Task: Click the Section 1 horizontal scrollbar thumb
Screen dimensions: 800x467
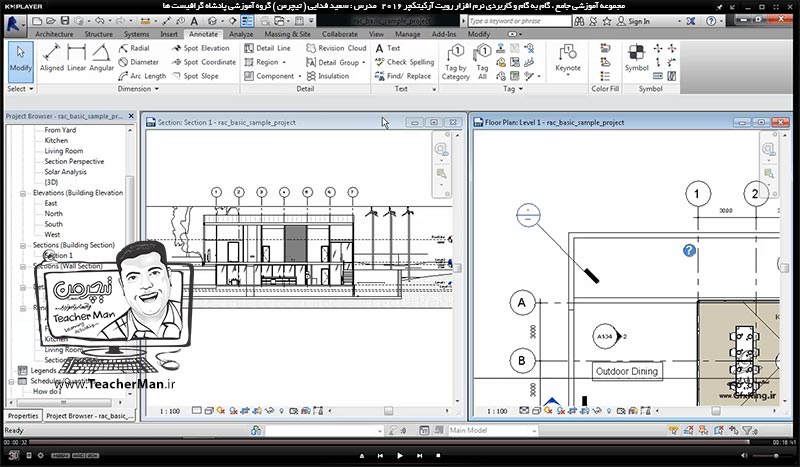Action: pos(388,411)
